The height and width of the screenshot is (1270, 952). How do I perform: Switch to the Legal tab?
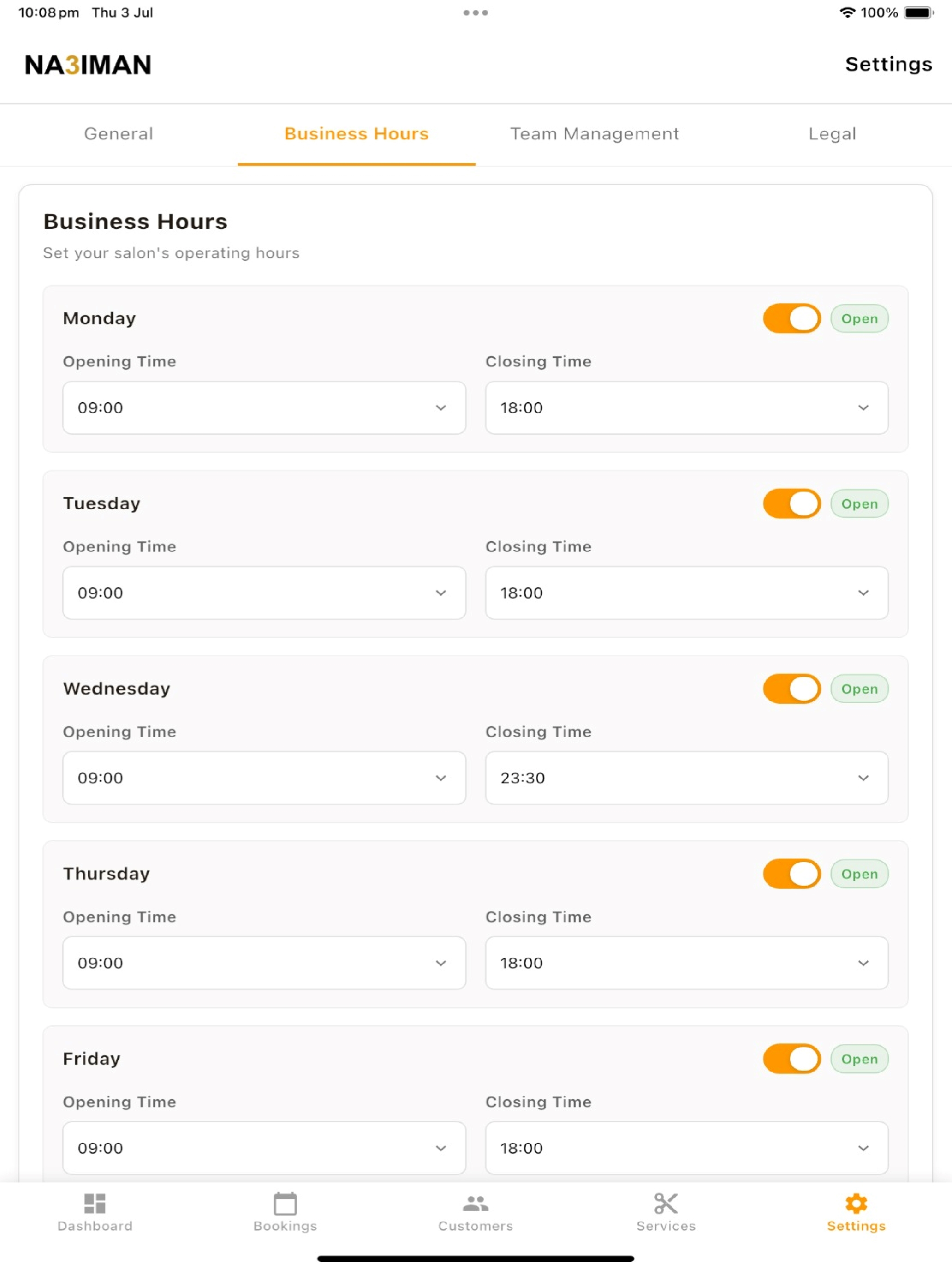click(833, 134)
